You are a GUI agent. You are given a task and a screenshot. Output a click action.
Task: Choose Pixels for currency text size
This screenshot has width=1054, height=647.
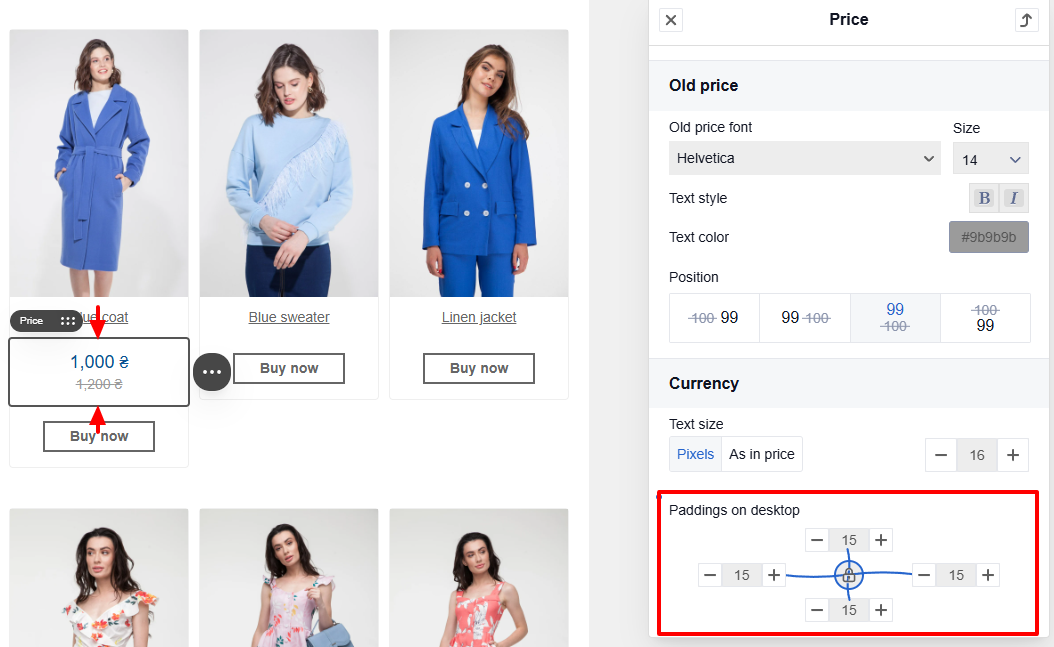pos(695,454)
